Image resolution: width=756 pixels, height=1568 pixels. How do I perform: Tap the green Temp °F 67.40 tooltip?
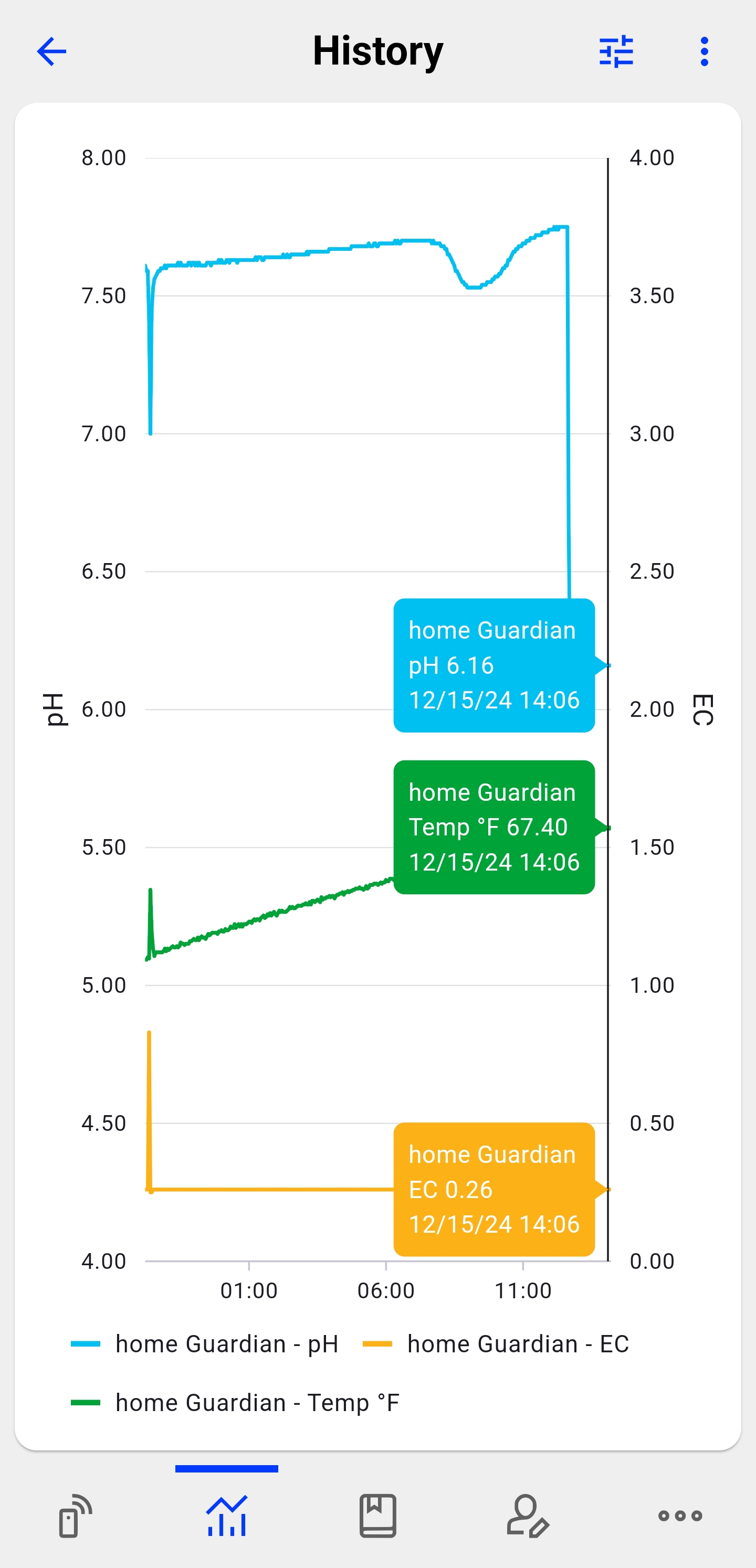click(x=493, y=827)
